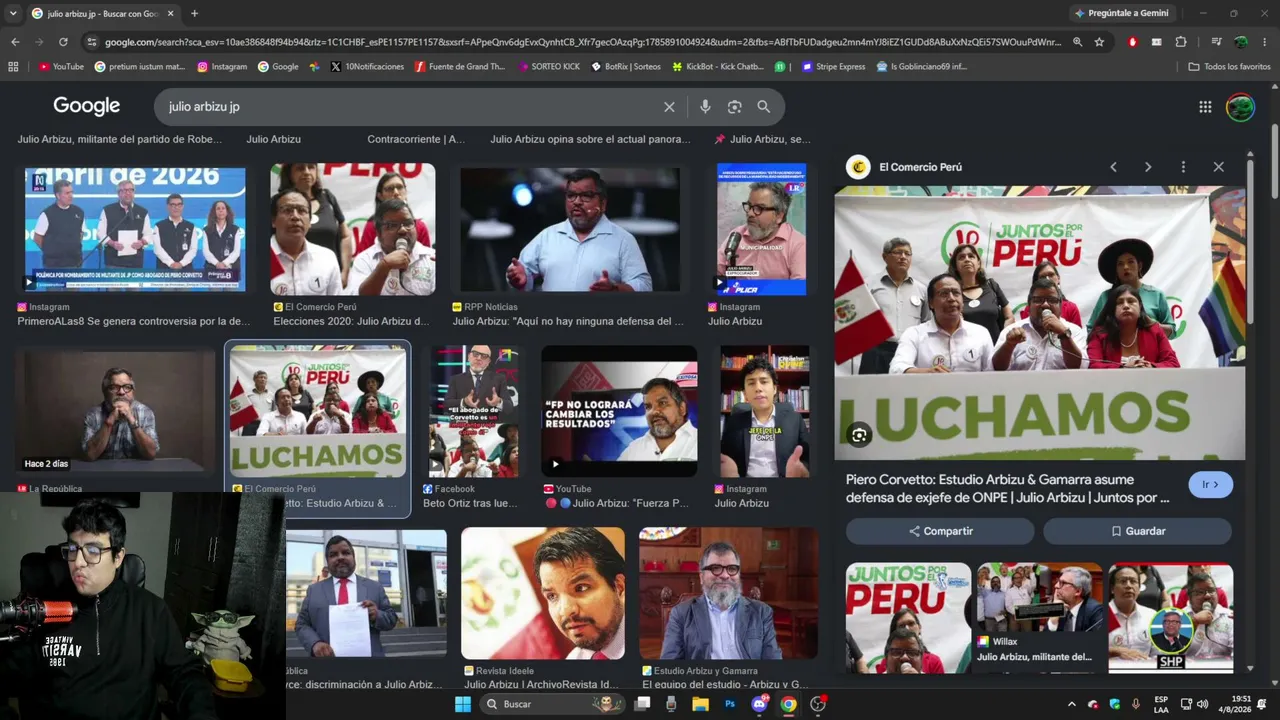This screenshot has height=720, width=1280.
Task: Click the Compartir button
Action: (940, 531)
